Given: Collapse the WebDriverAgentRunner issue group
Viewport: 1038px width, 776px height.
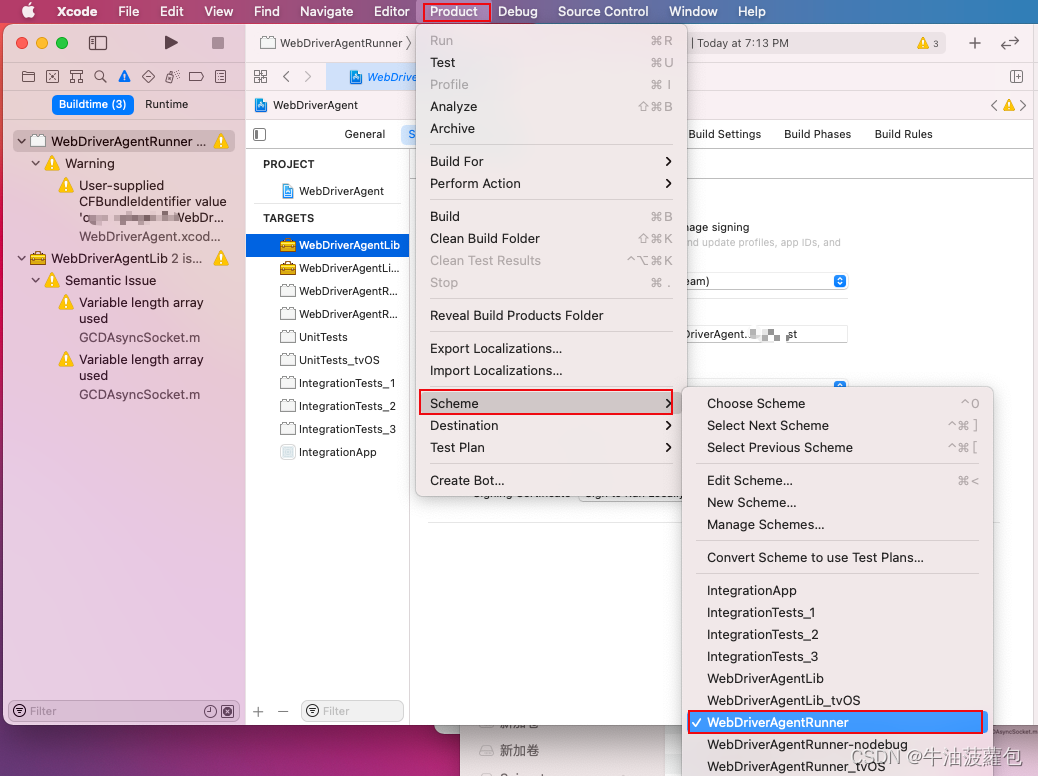Looking at the screenshot, I should tap(22, 141).
